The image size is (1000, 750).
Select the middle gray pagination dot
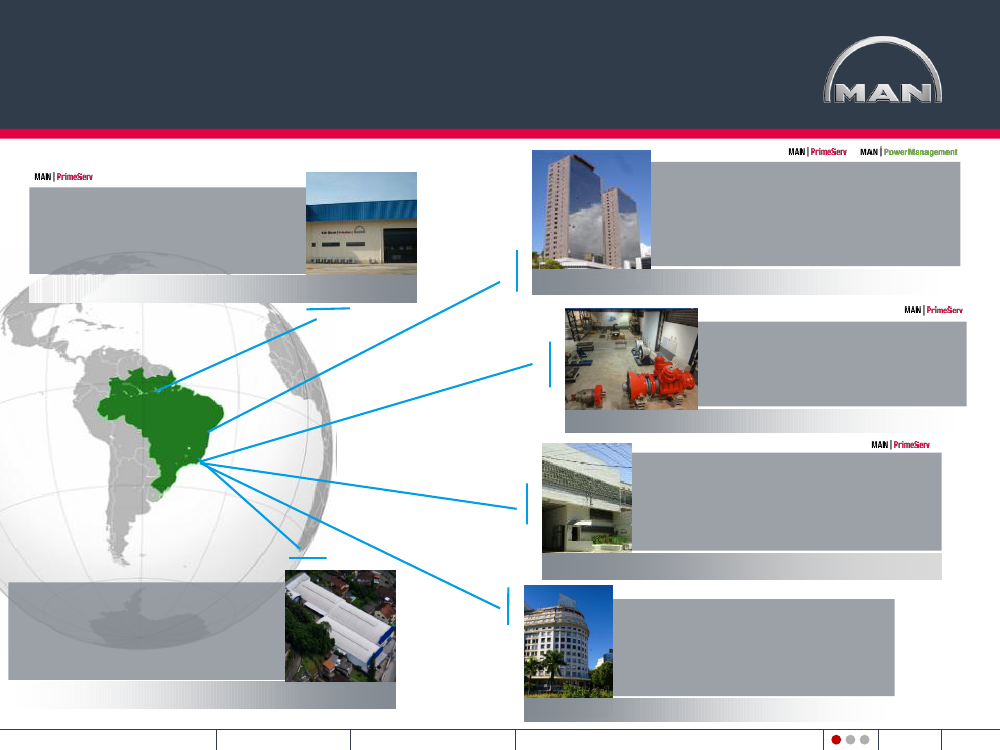tap(850, 740)
